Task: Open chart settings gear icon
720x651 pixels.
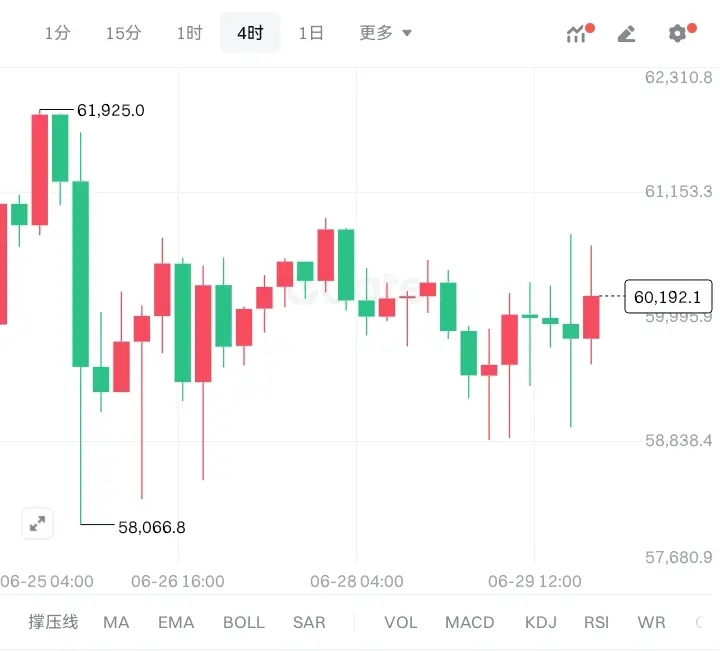Action: pyautogui.click(x=681, y=33)
